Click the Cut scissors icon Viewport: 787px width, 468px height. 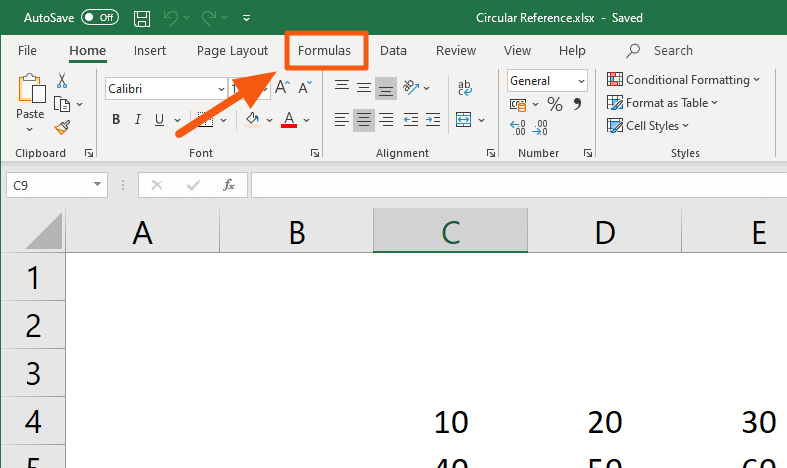[62, 81]
